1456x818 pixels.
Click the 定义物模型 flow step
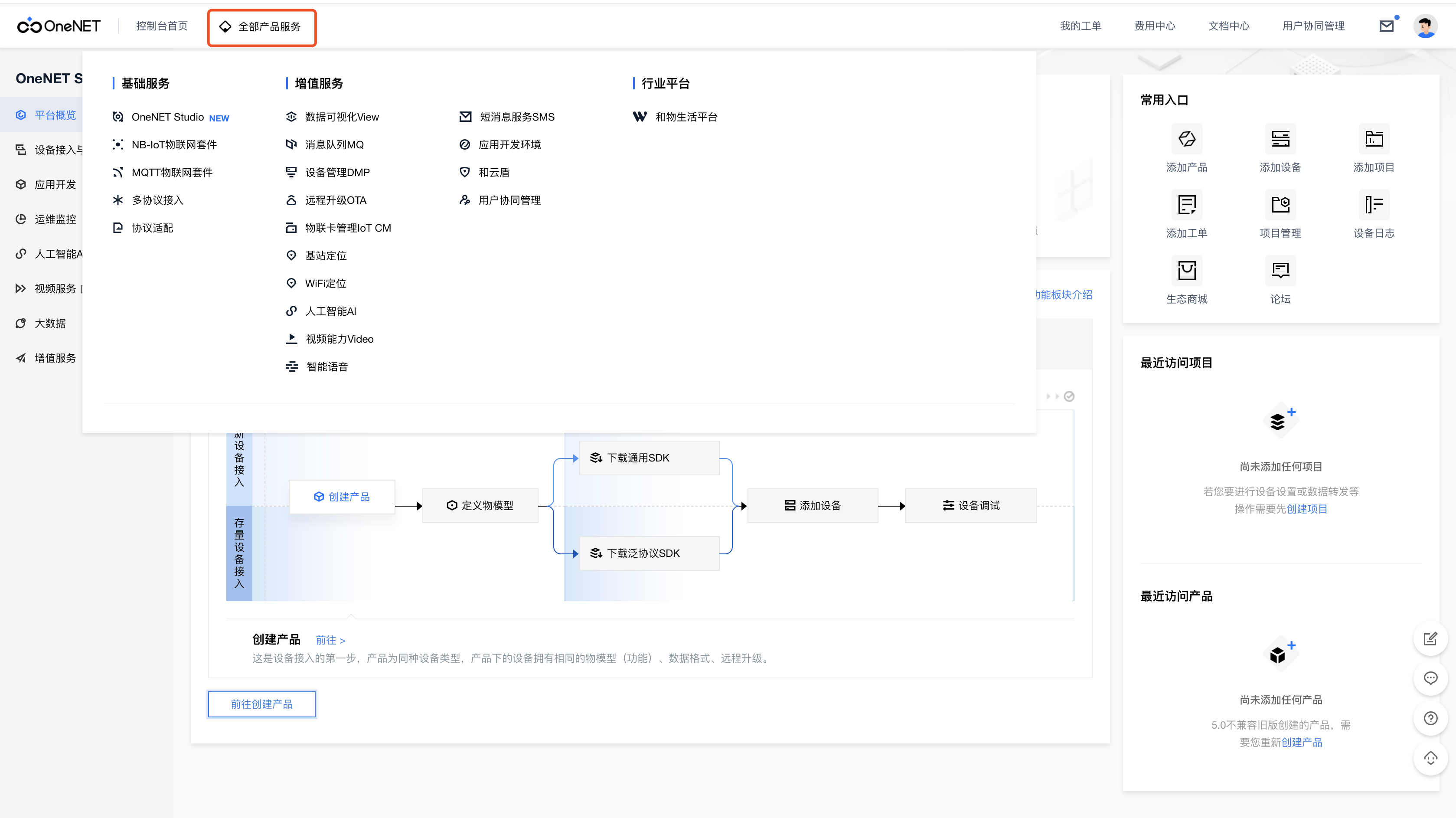(480, 505)
